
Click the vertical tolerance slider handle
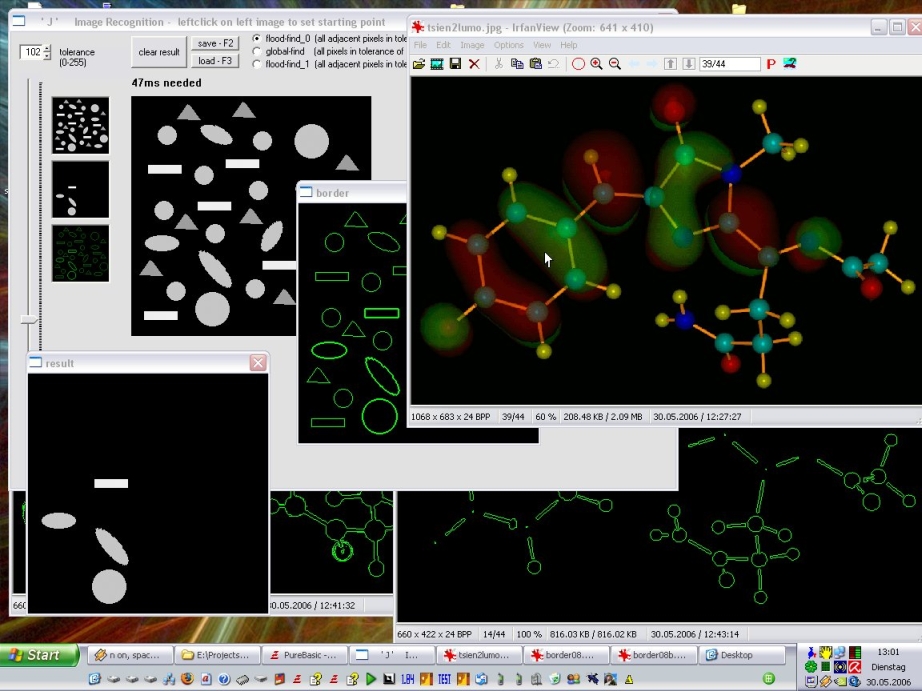pos(29,320)
